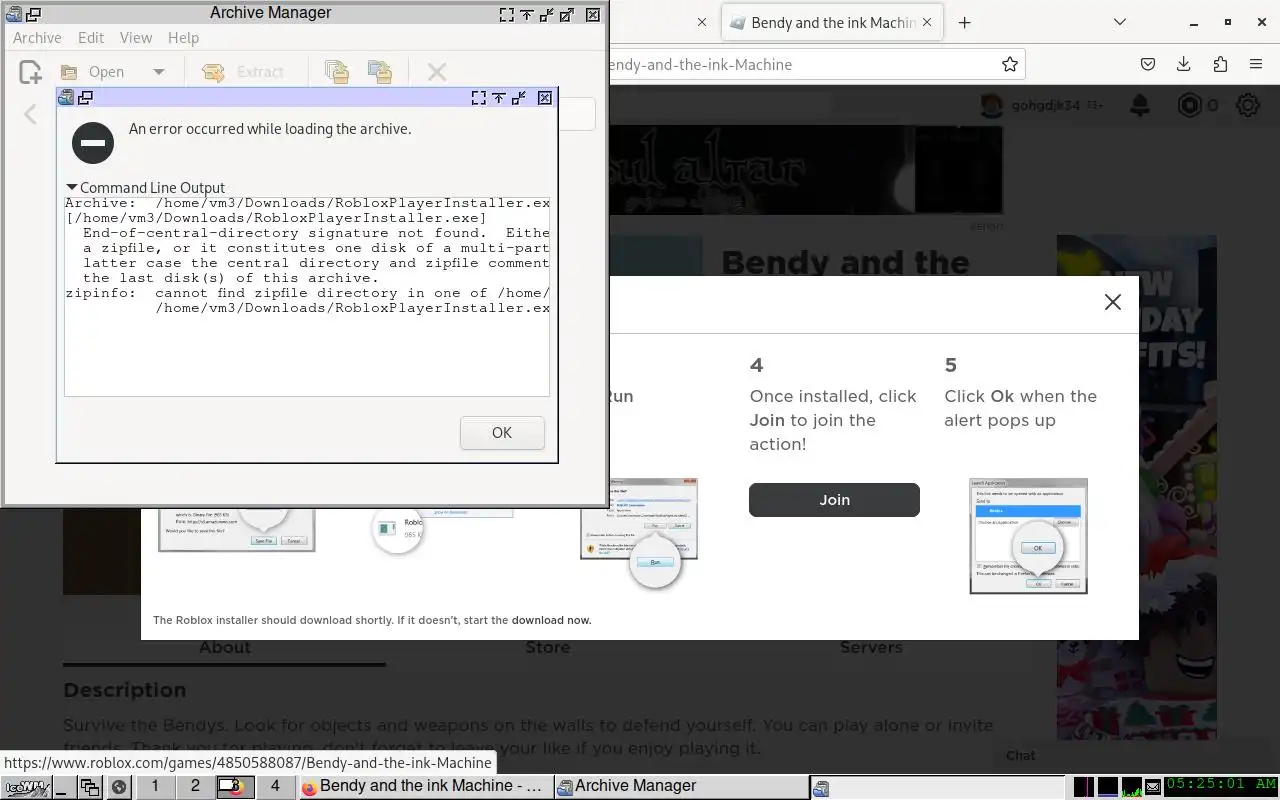Viewport: 1280px width, 800px height.
Task: Bookmark this page with the star icon
Action: [1010, 65]
